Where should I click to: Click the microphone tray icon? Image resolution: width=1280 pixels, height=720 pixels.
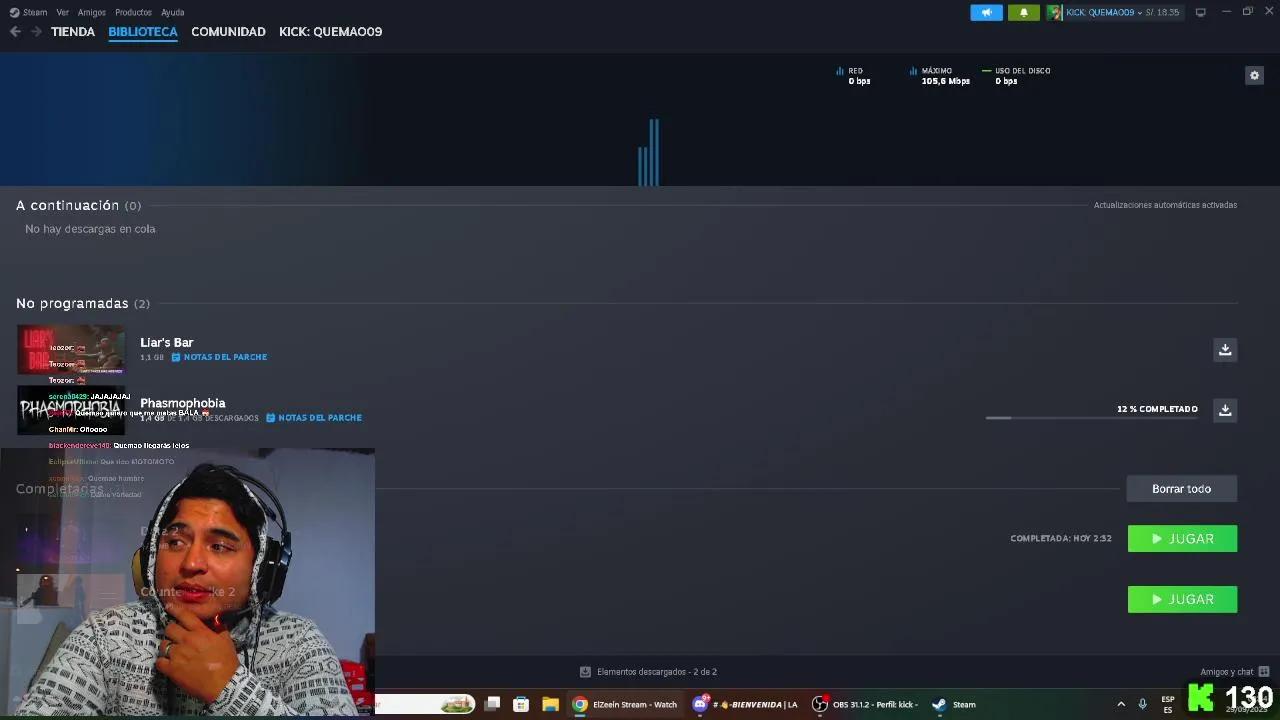click(1142, 704)
